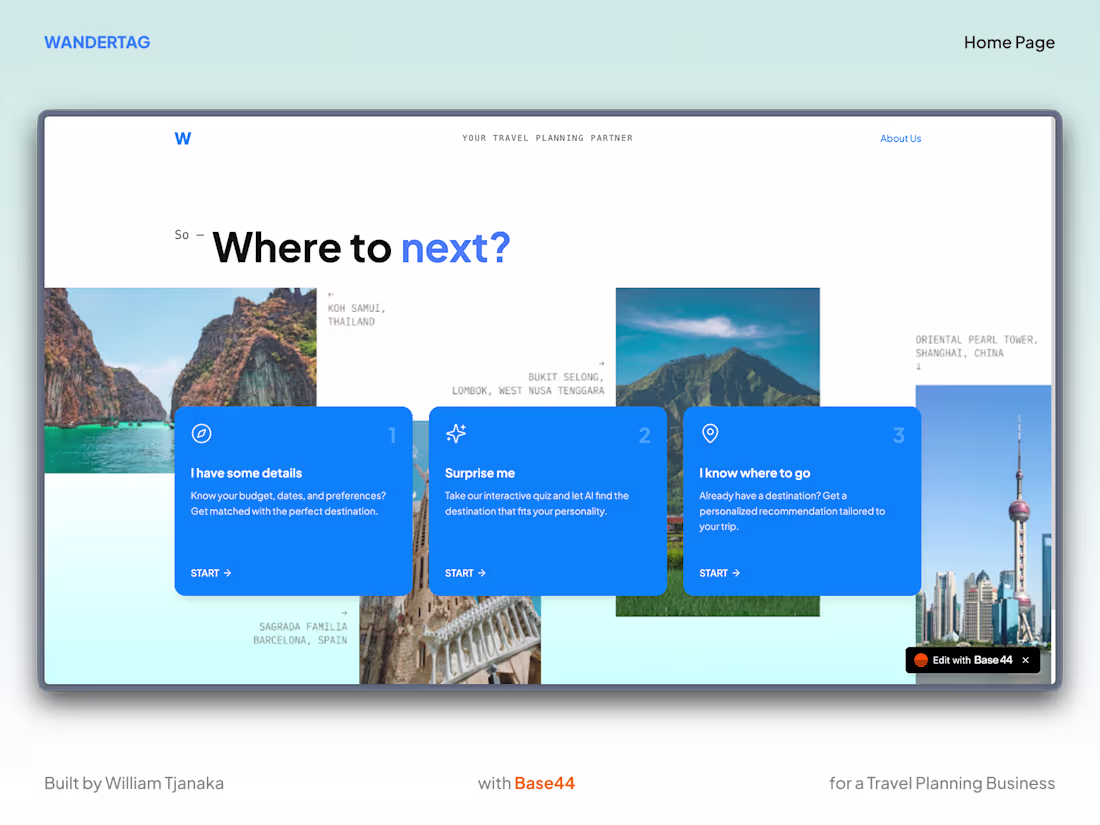
Task: Click the 'I know where to go' title
Action: [x=754, y=474]
